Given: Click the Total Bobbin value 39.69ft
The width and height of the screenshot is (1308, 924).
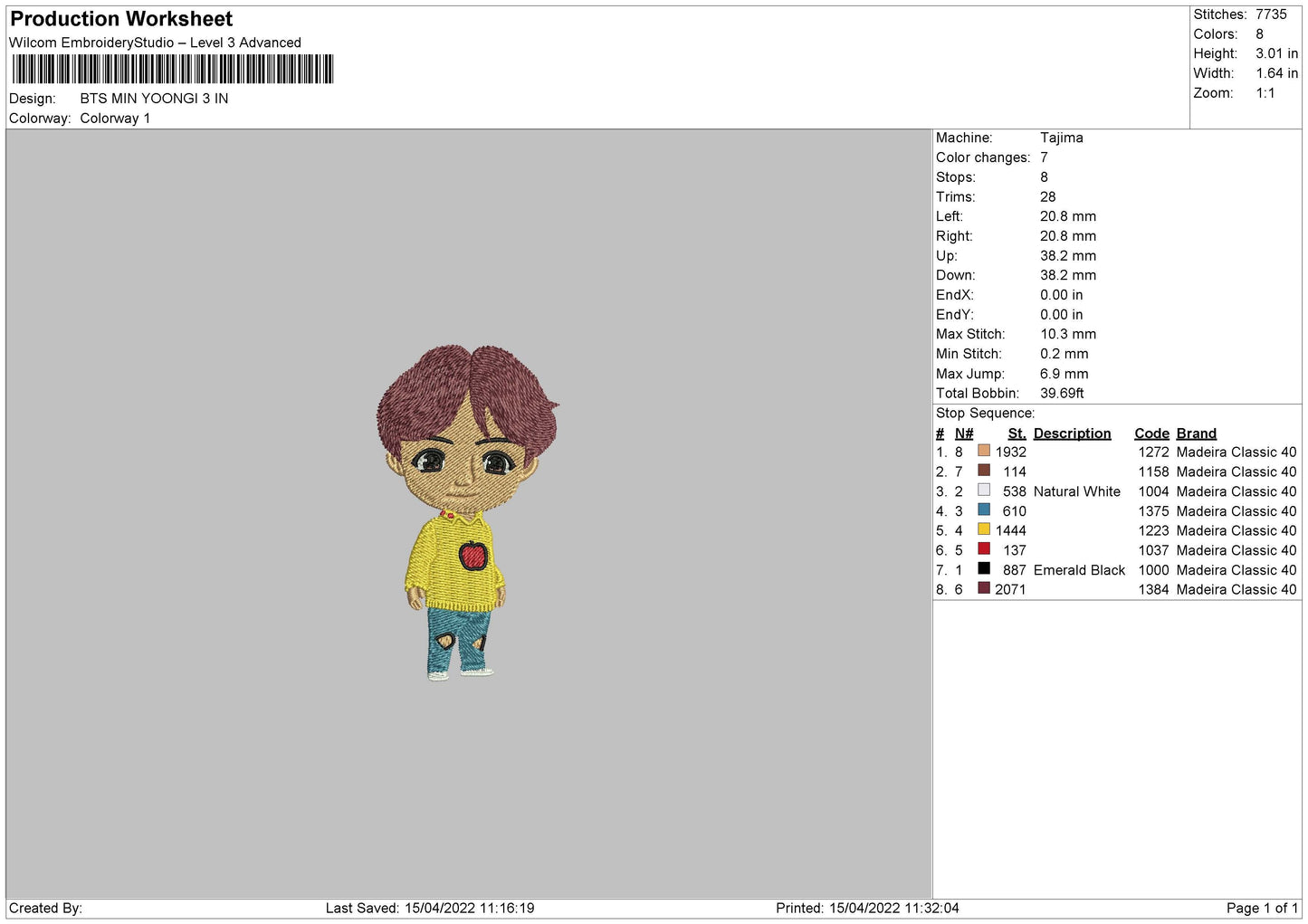Looking at the screenshot, I should (x=1062, y=393).
